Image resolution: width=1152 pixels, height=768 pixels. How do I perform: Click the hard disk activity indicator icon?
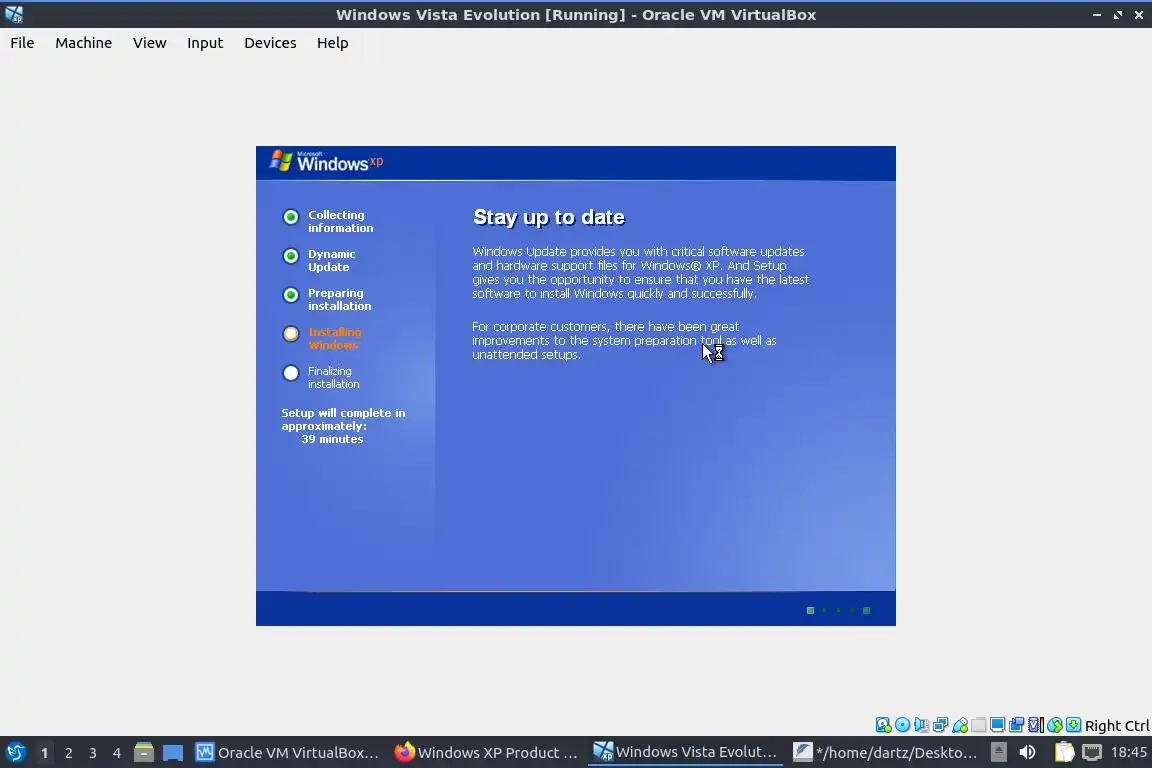tap(883, 725)
